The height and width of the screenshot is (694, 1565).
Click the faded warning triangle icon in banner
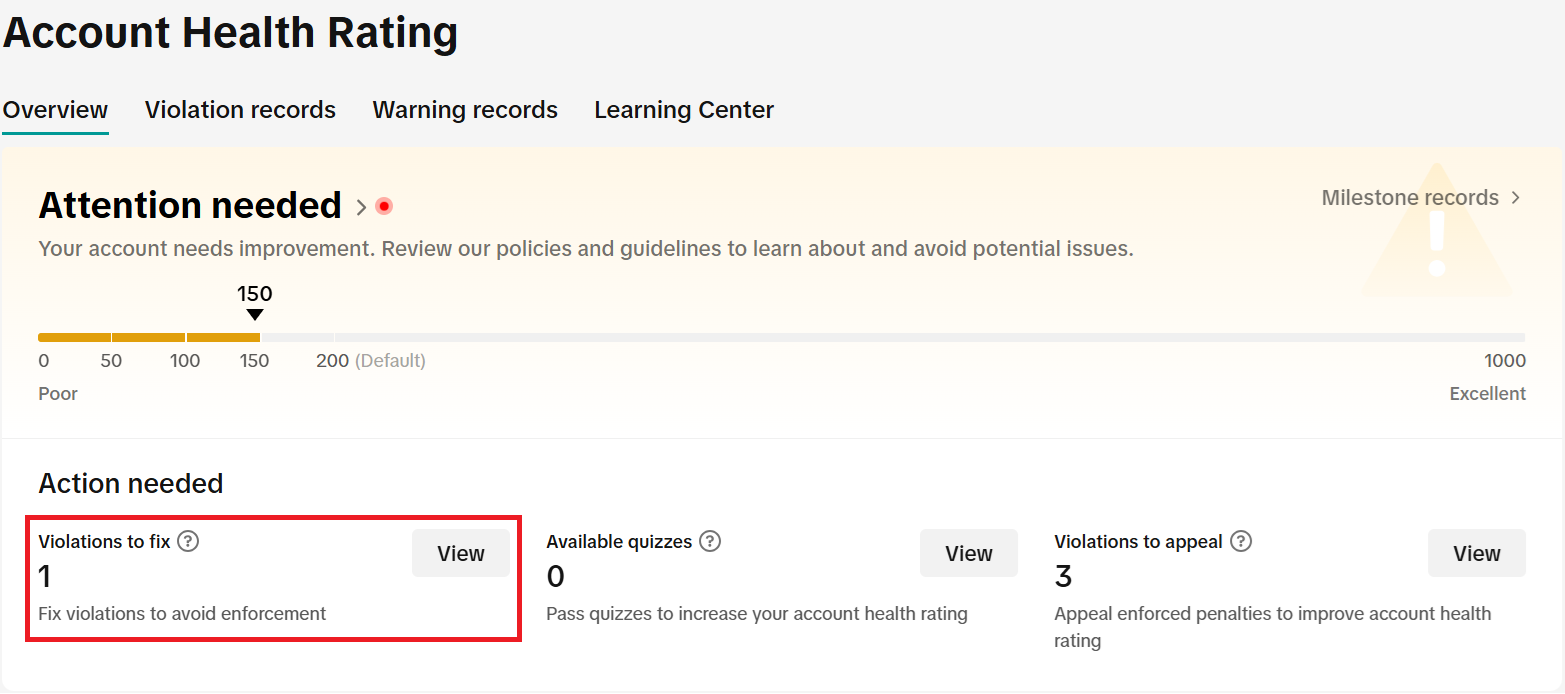pos(1437,236)
